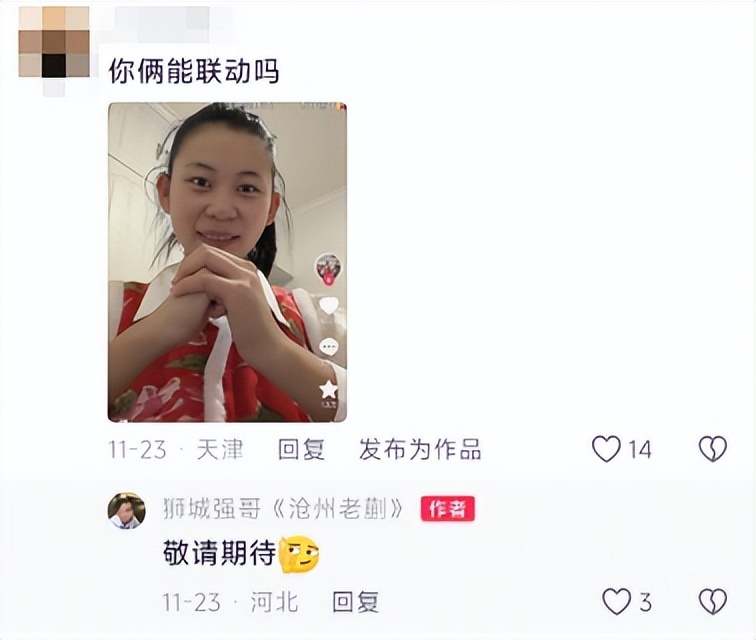This screenshot has height=640, width=756.
Task: Reply to the author's 敬请期待 comment
Action: pyautogui.click(x=355, y=602)
